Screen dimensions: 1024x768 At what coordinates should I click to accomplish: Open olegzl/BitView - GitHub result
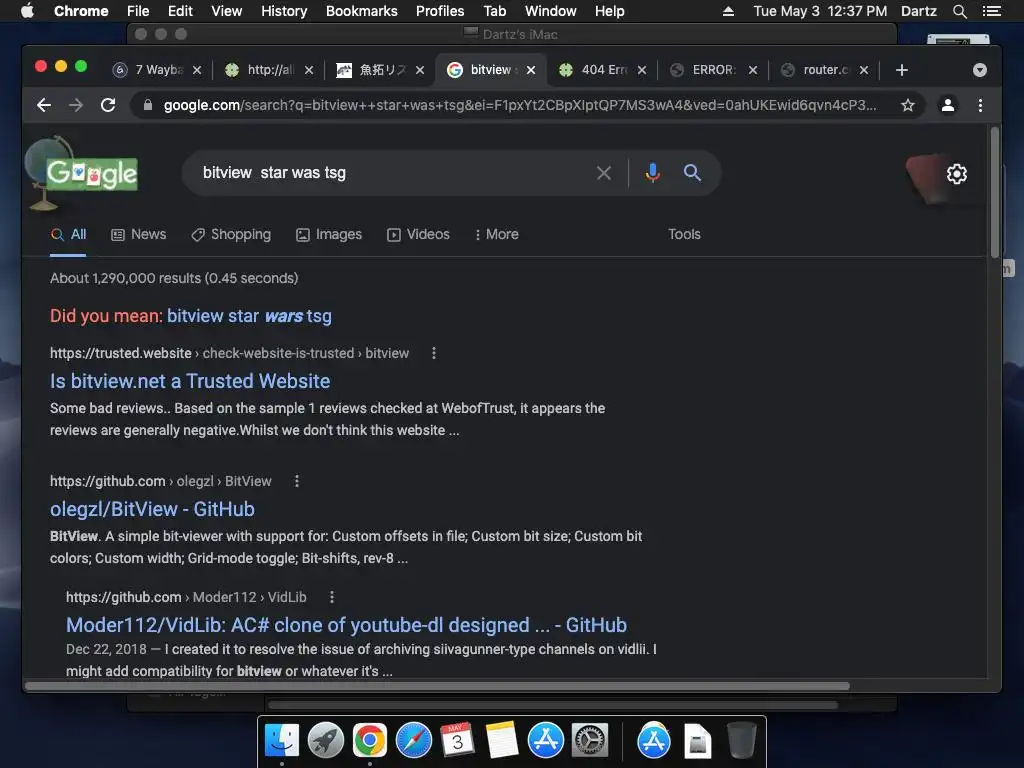click(152, 509)
